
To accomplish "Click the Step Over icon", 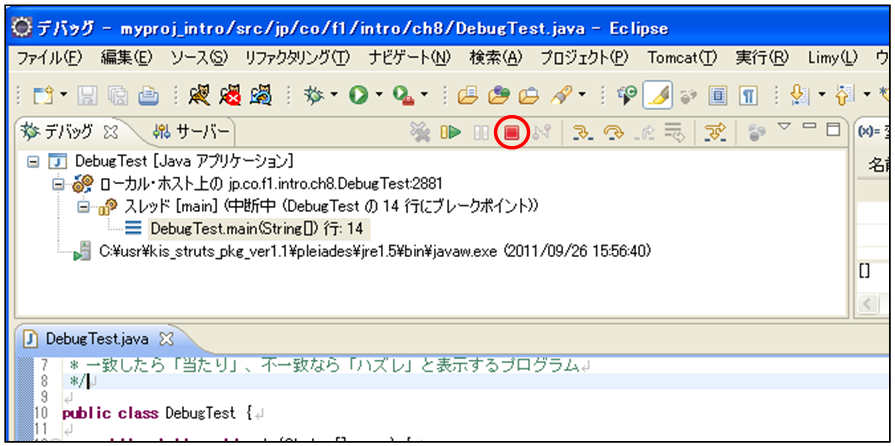I will click(x=612, y=131).
